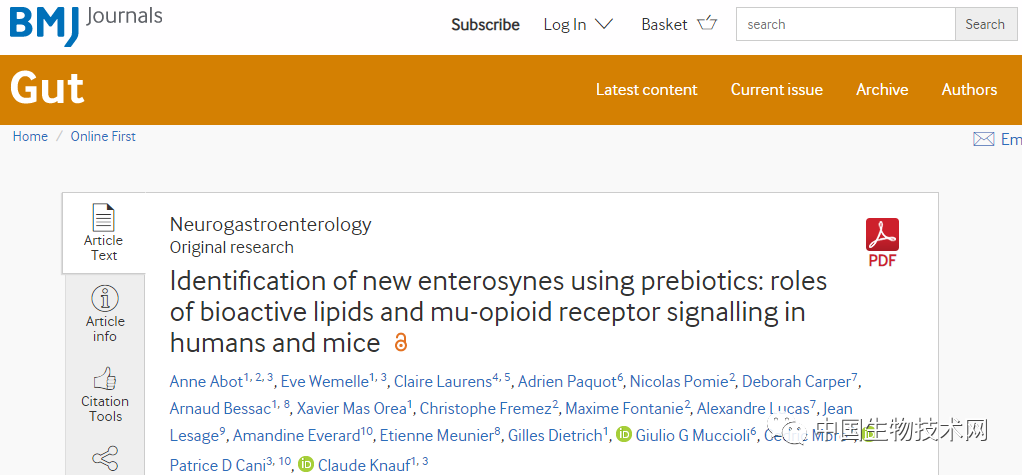Open ORCID icon beside Claude Knauf
This screenshot has height=475, width=1022.
click(306, 464)
